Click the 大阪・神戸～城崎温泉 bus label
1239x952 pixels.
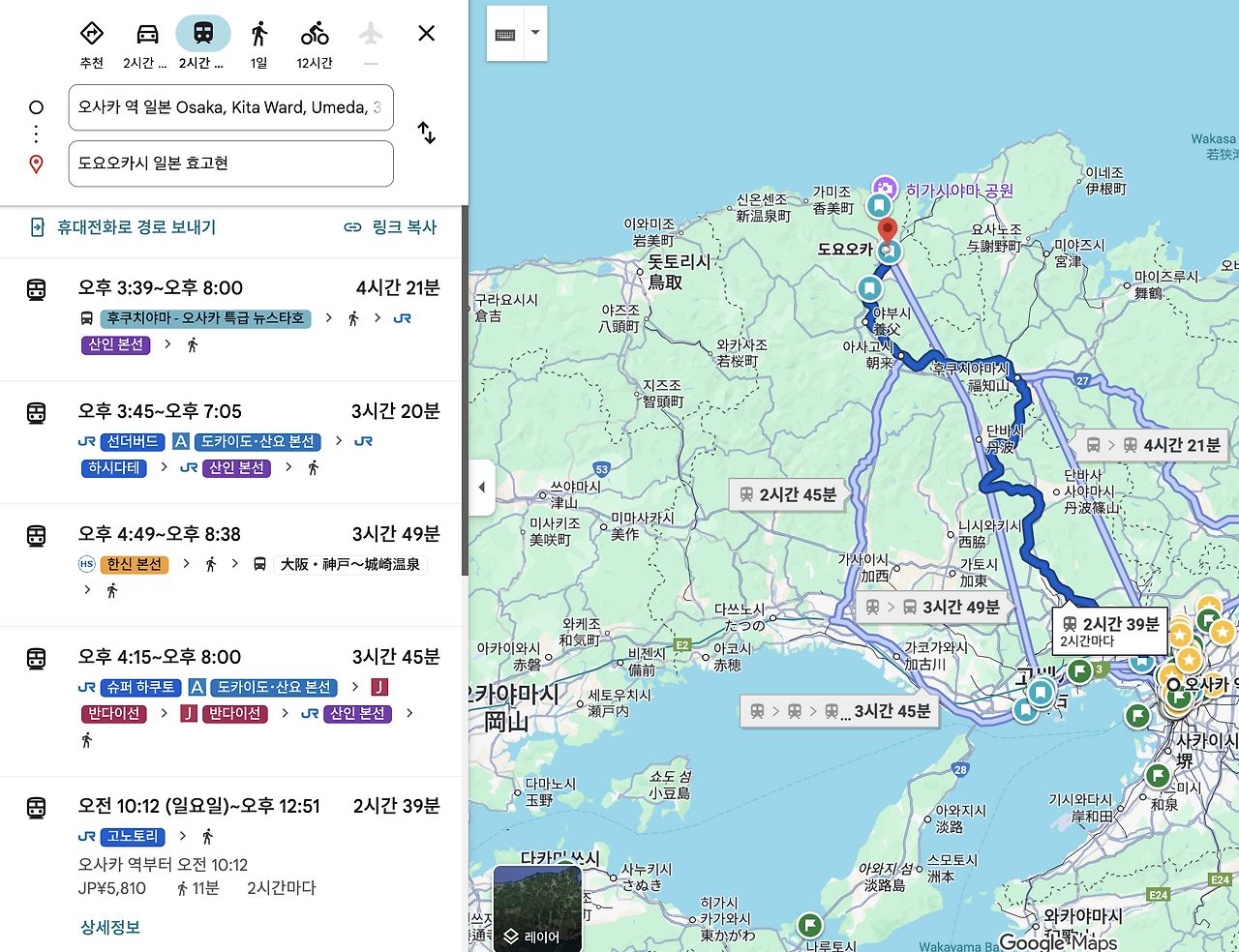(350, 565)
